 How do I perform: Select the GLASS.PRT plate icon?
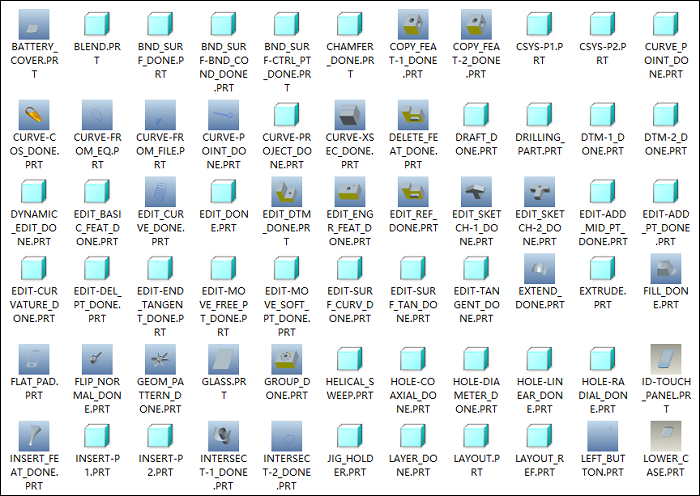(x=224, y=359)
